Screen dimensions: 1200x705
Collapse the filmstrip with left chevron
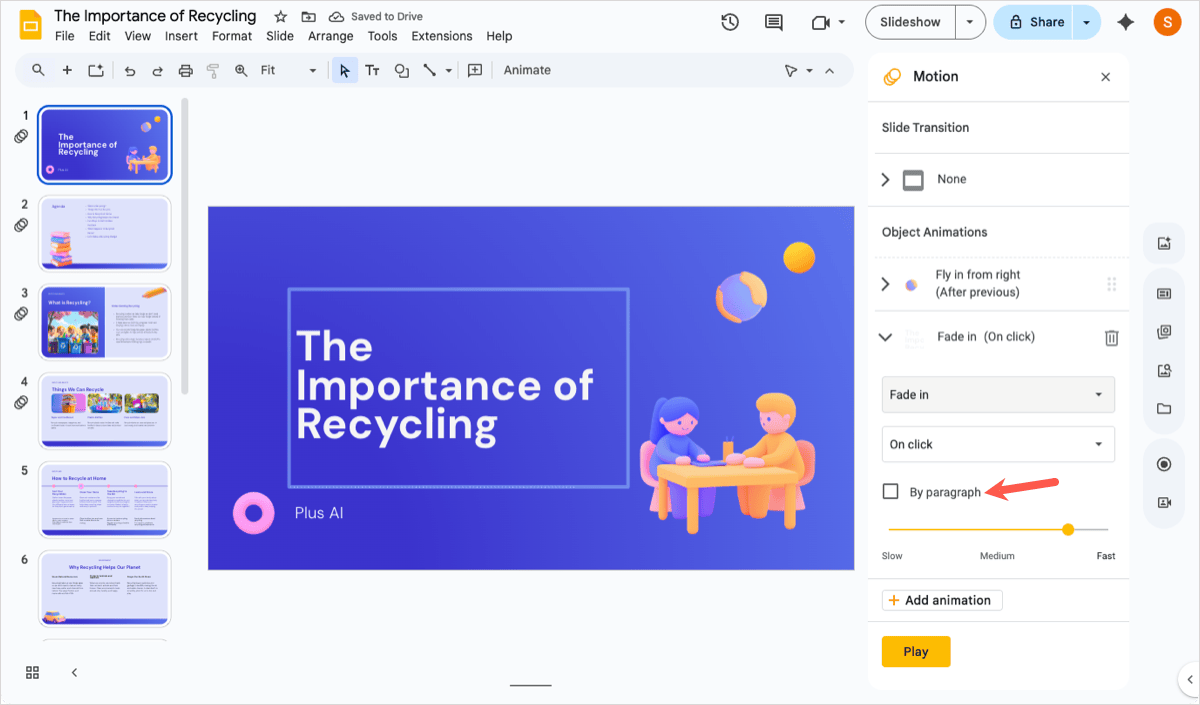pyautogui.click(x=74, y=672)
